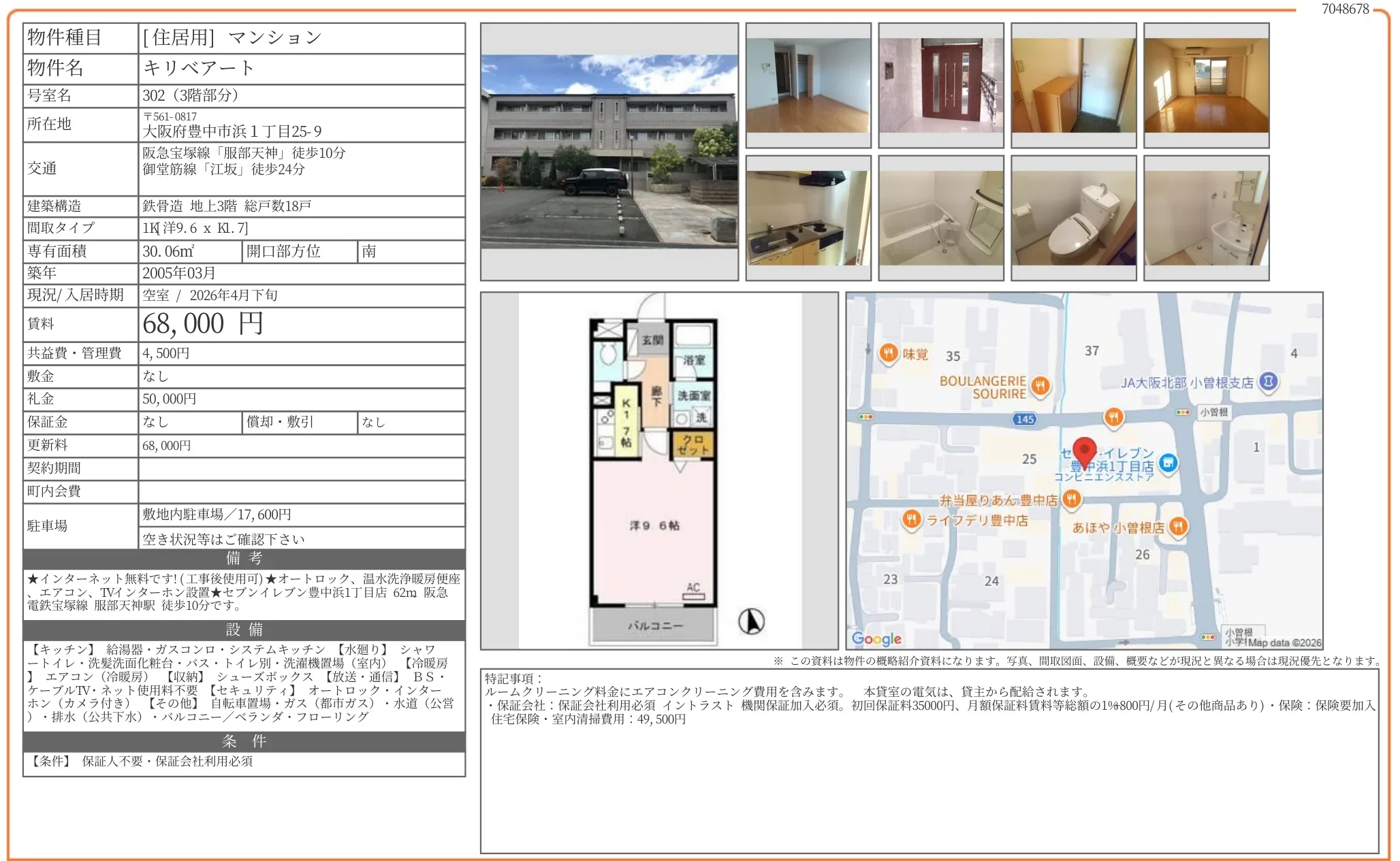Open the toilet room photo
1400x861 pixels.
[1073, 218]
